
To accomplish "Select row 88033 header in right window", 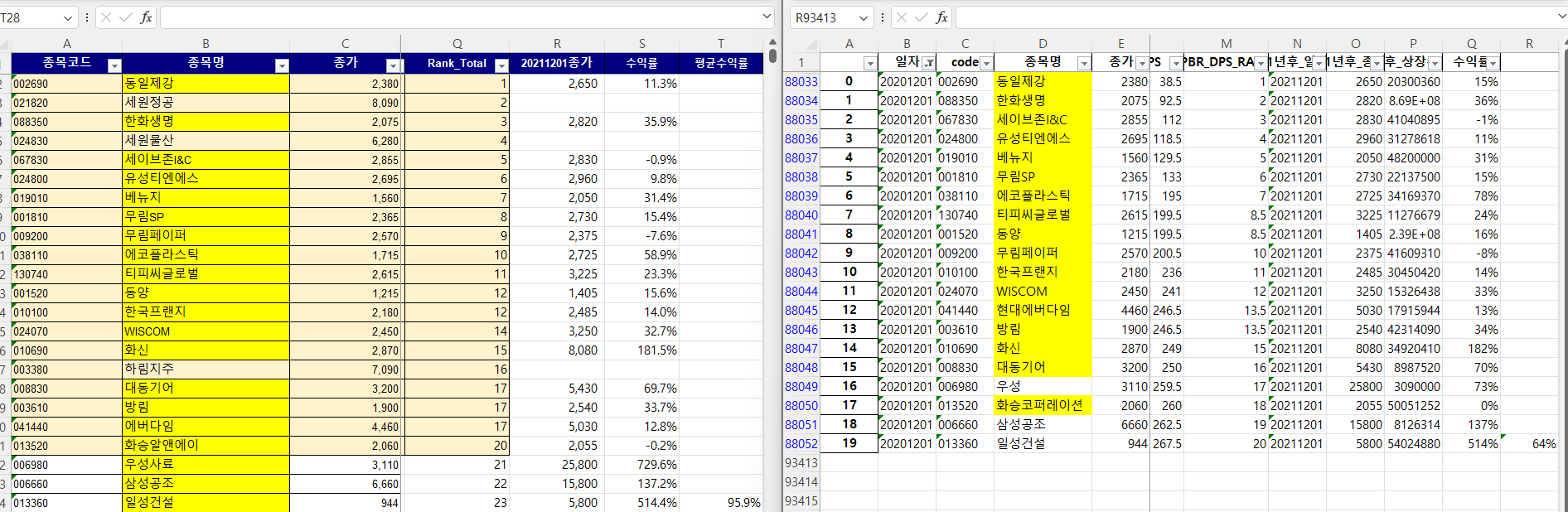I will [x=801, y=81].
